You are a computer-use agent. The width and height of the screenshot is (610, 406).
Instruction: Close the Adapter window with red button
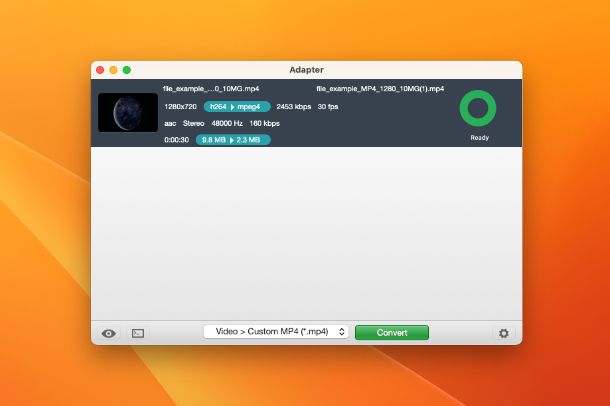100,70
